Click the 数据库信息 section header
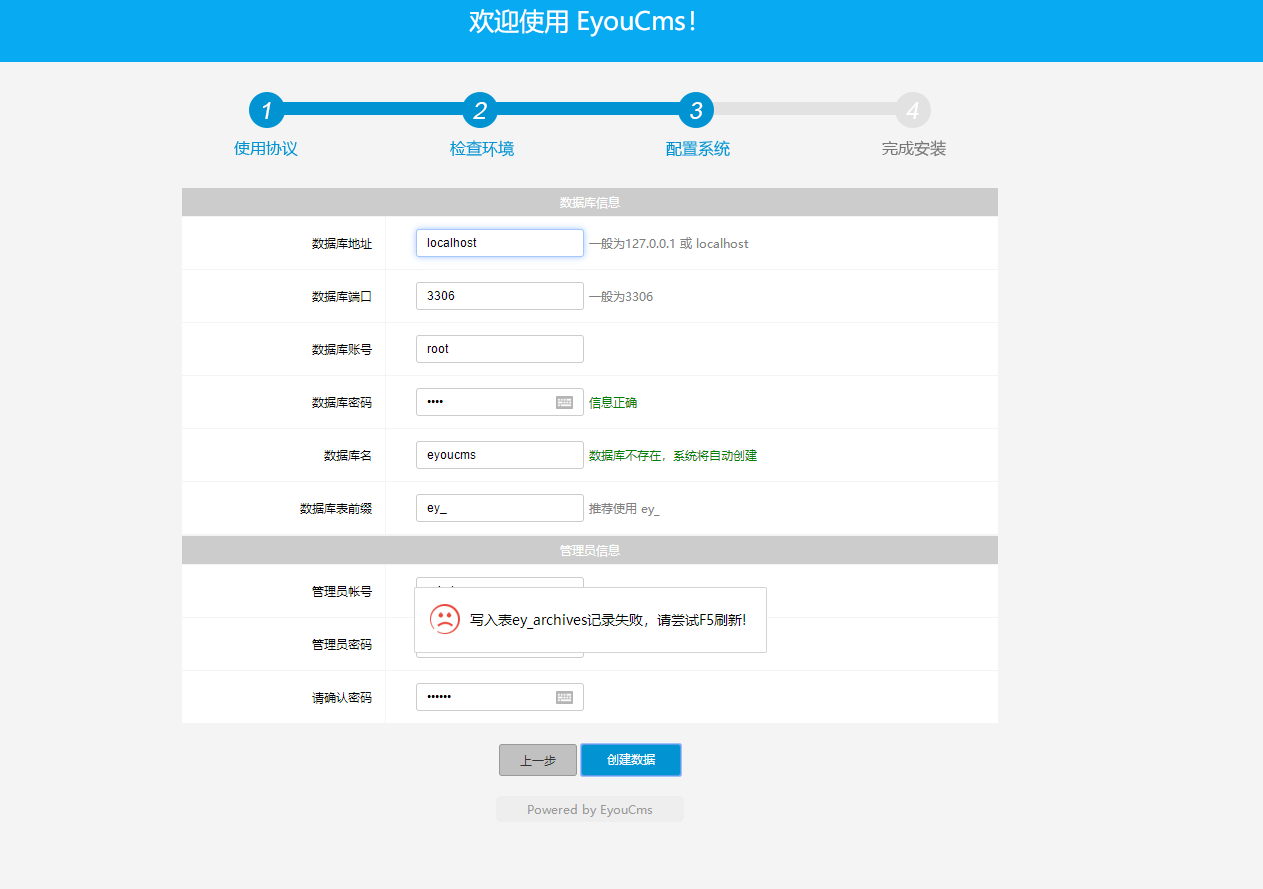 pos(590,202)
